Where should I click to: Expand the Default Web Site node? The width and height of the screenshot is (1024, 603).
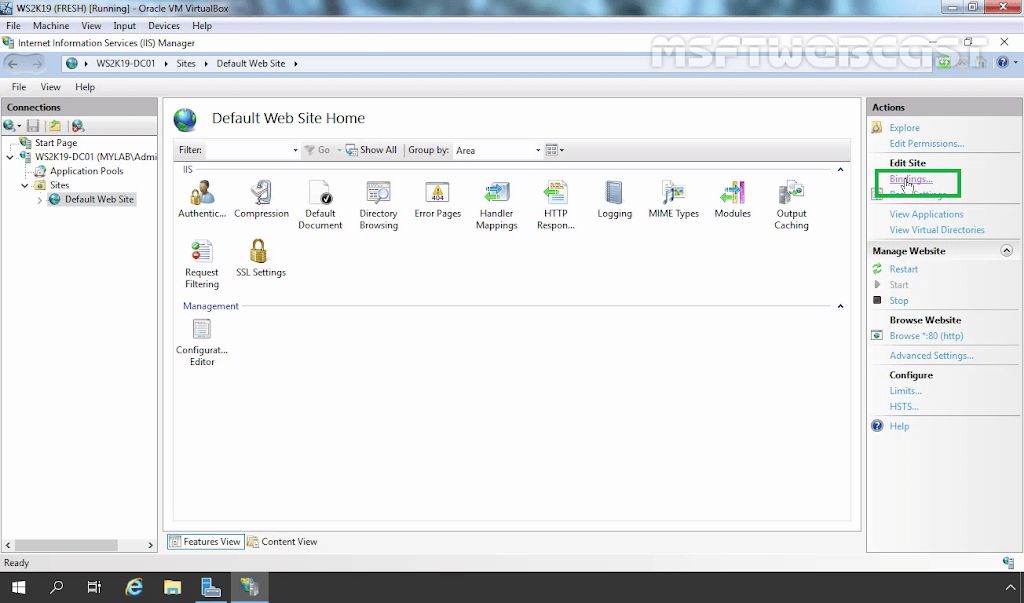(40, 200)
